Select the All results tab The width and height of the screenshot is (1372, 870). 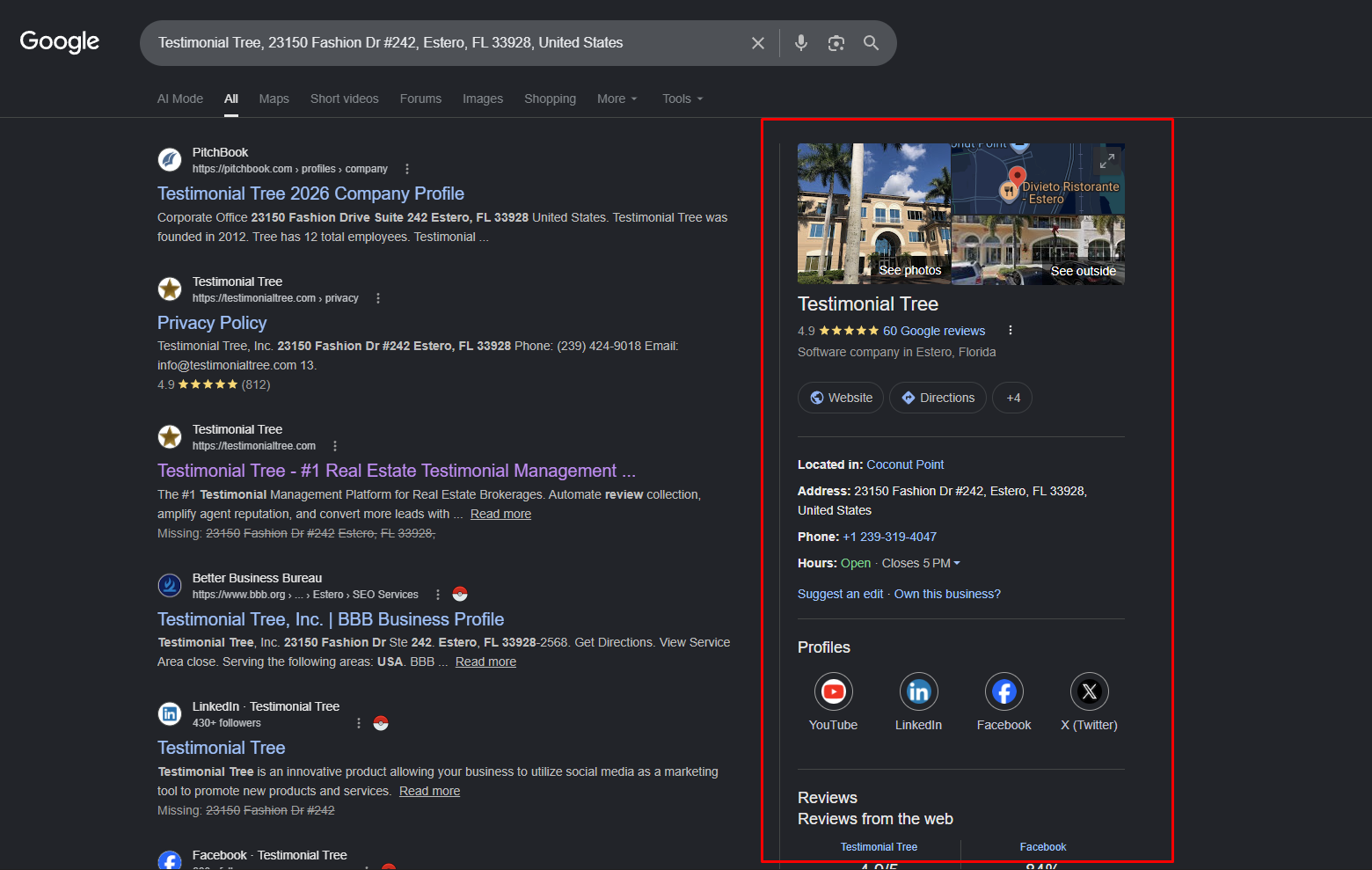pos(231,99)
